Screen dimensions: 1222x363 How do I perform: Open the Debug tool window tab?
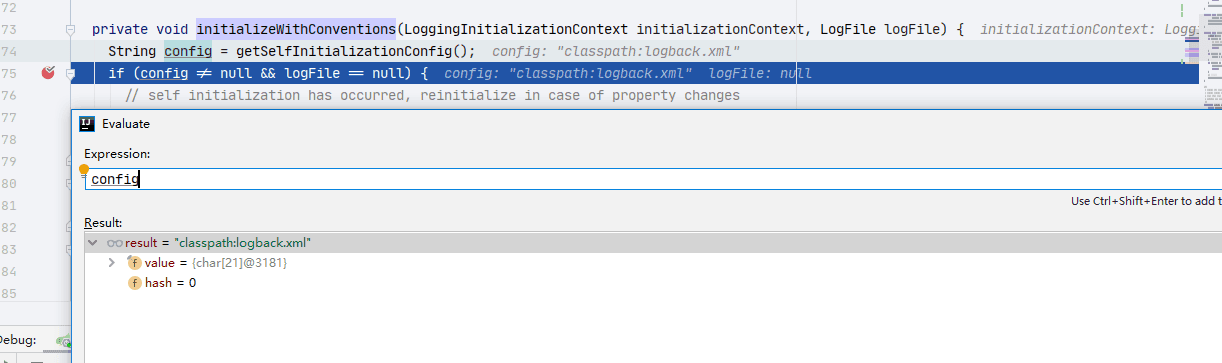[18, 340]
